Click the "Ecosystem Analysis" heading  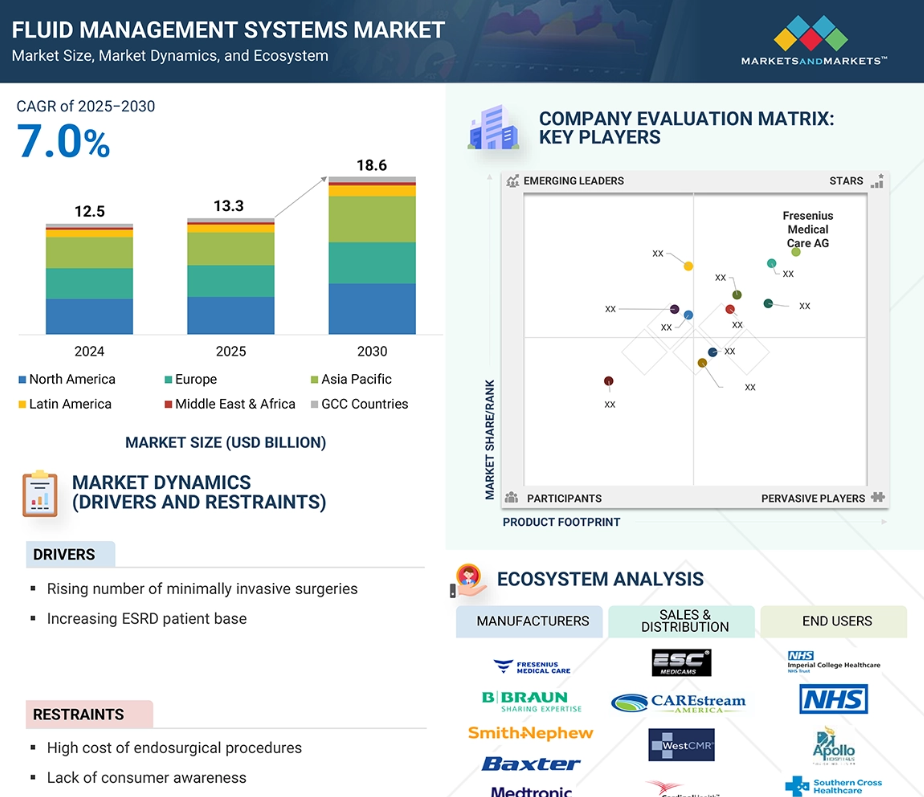(600, 579)
